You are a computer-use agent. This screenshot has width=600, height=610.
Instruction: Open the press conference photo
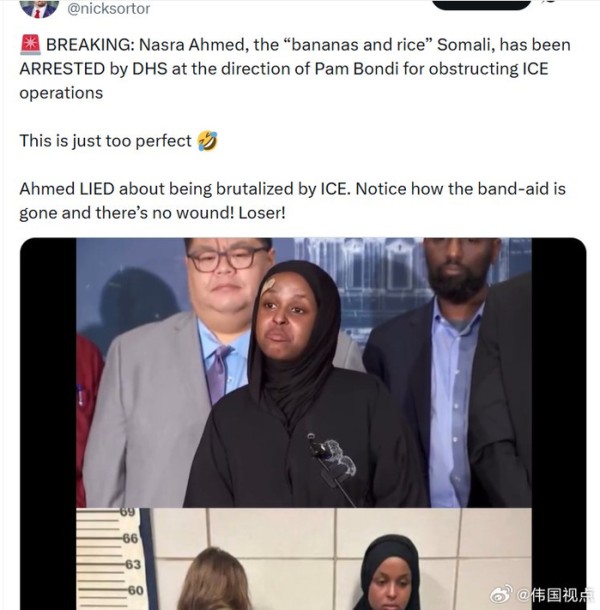pyautogui.click(x=304, y=372)
